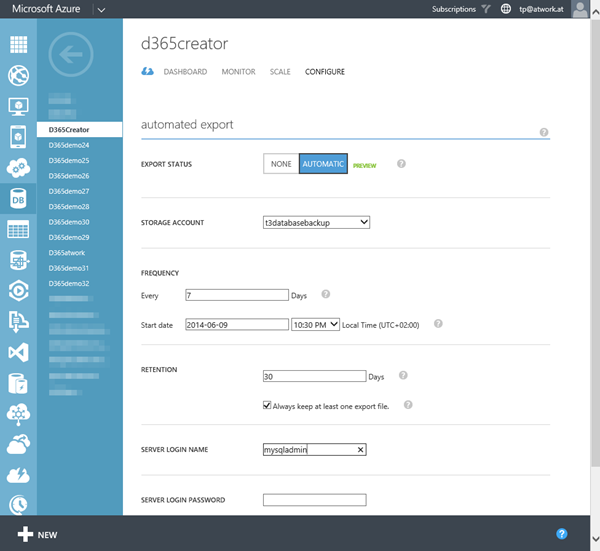Open Websites globe icon in sidebar
The width and height of the screenshot is (600, 551).
(18, 75)
